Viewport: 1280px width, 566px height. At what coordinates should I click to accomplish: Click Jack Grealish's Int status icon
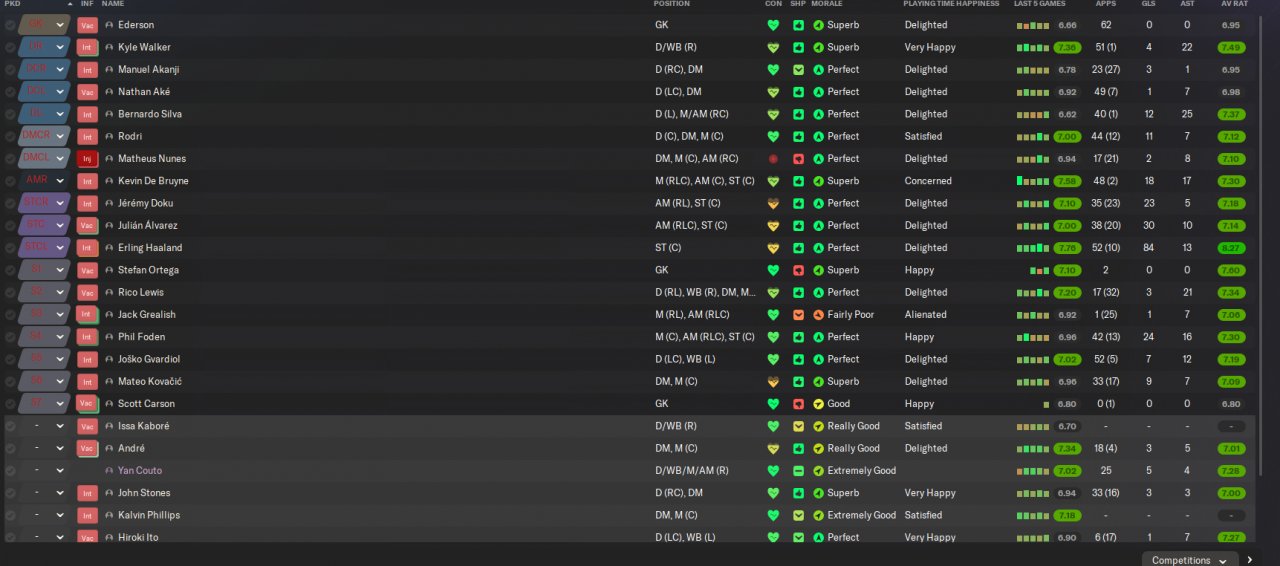click(88, 314)
